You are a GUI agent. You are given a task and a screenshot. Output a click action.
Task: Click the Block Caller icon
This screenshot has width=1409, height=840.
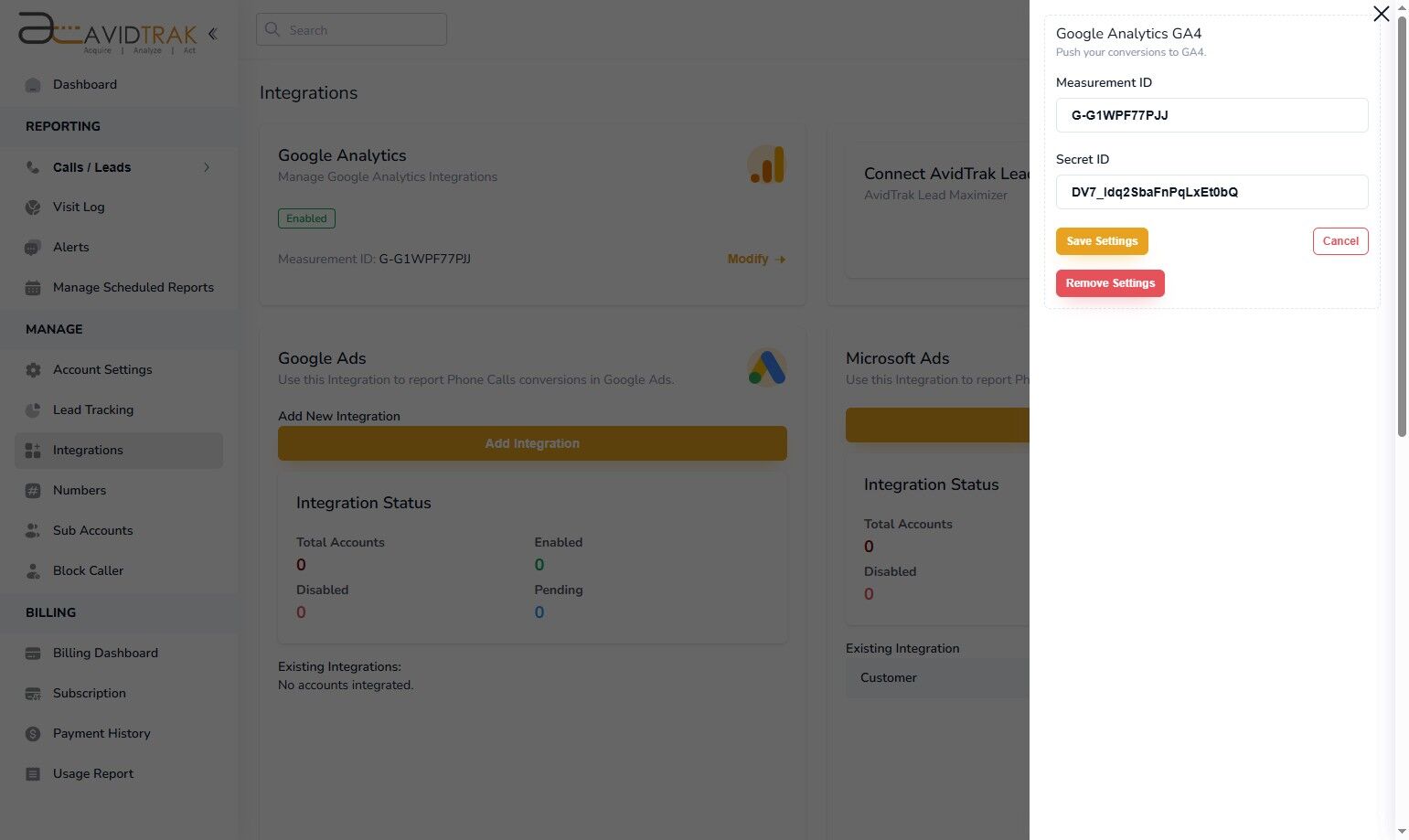(x=33, y=570)
